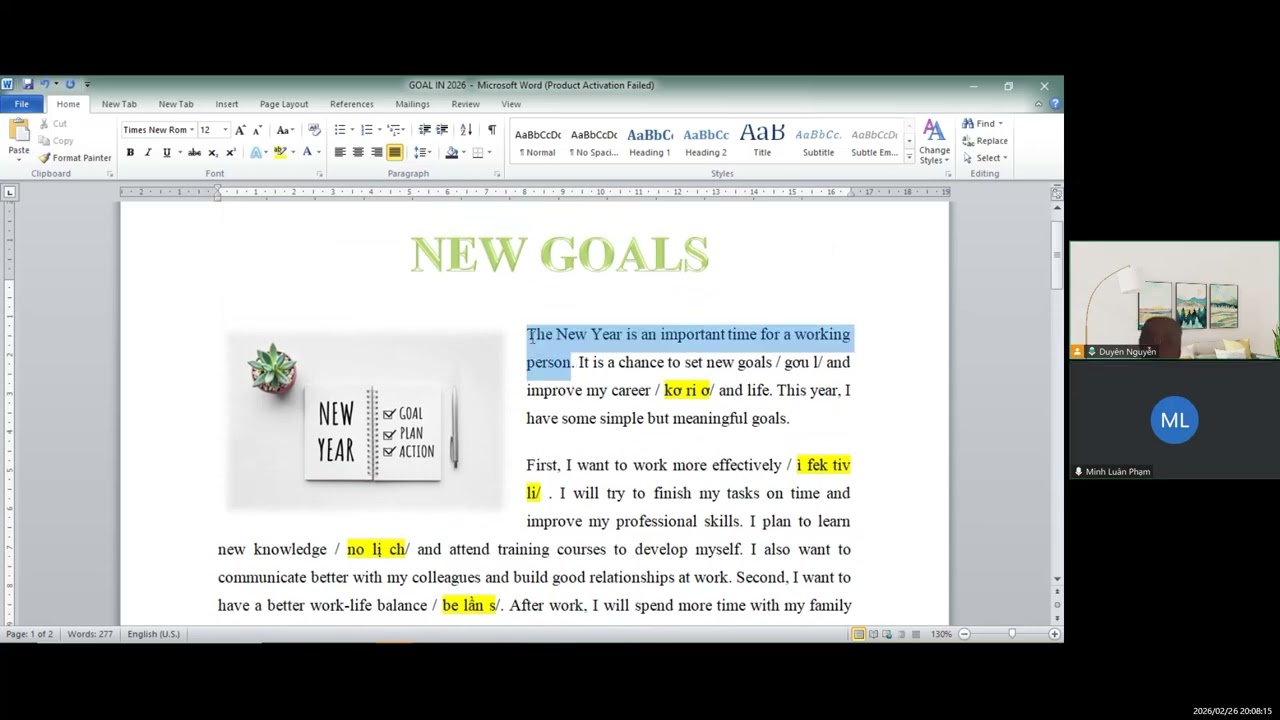Toggle Bold formatting
1280x720 pixels.
[x=130, y=153]
